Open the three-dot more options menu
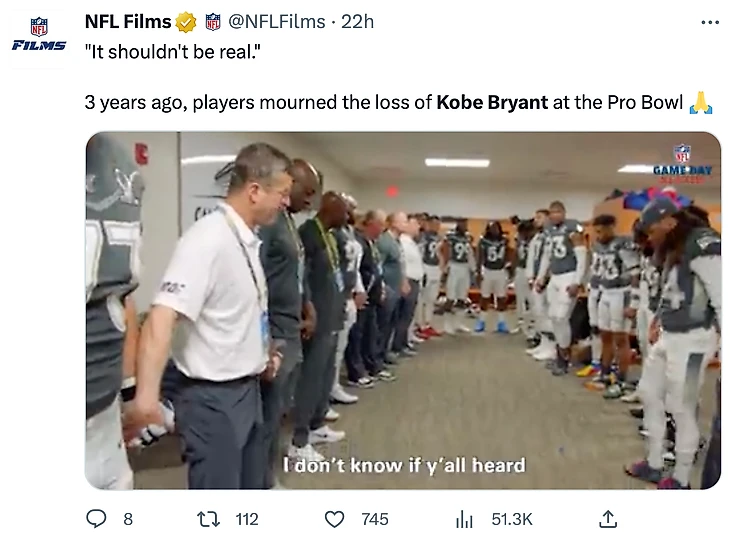This screenshot has height=543, width=730. [710, 22]
